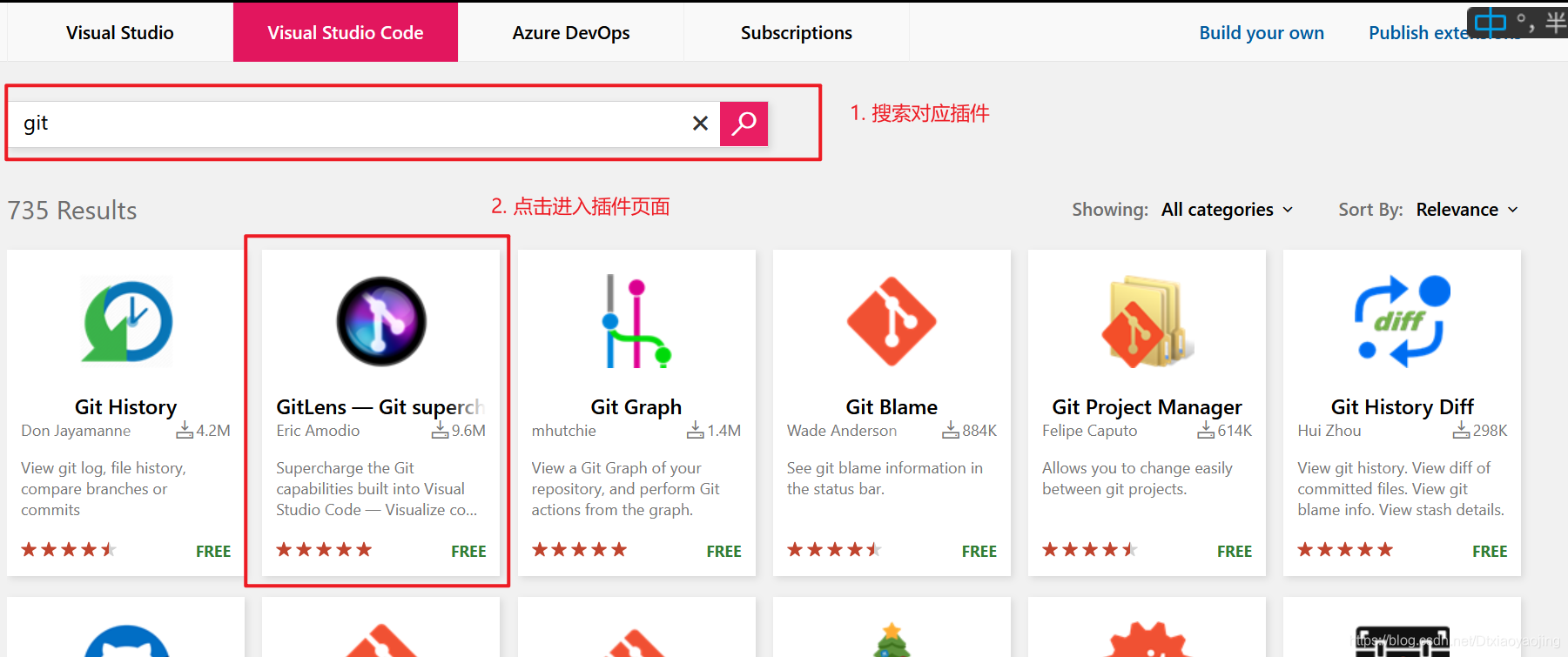Open the Git Graph extension title

pos(636,406)
